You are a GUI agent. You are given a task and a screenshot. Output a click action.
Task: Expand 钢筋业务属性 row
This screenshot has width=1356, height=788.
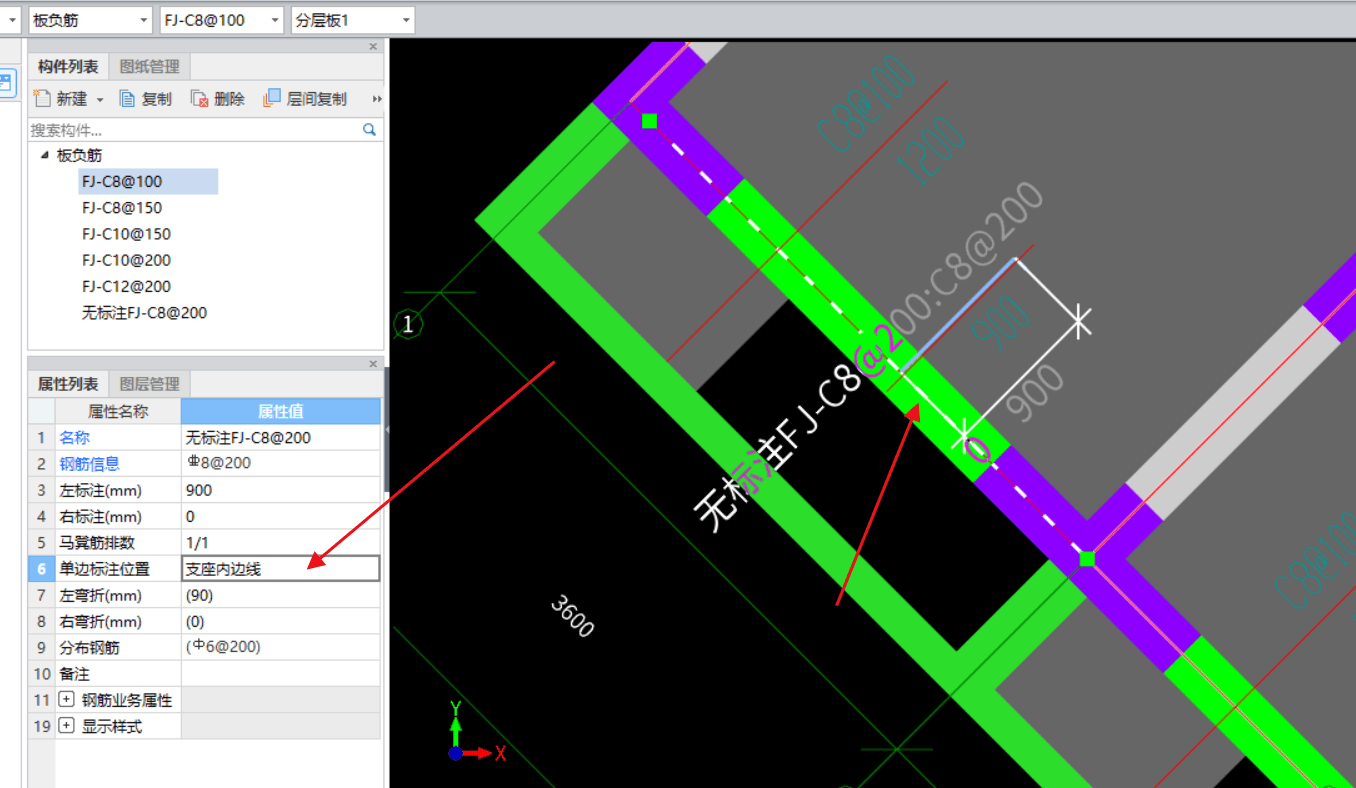click(67, 700)
